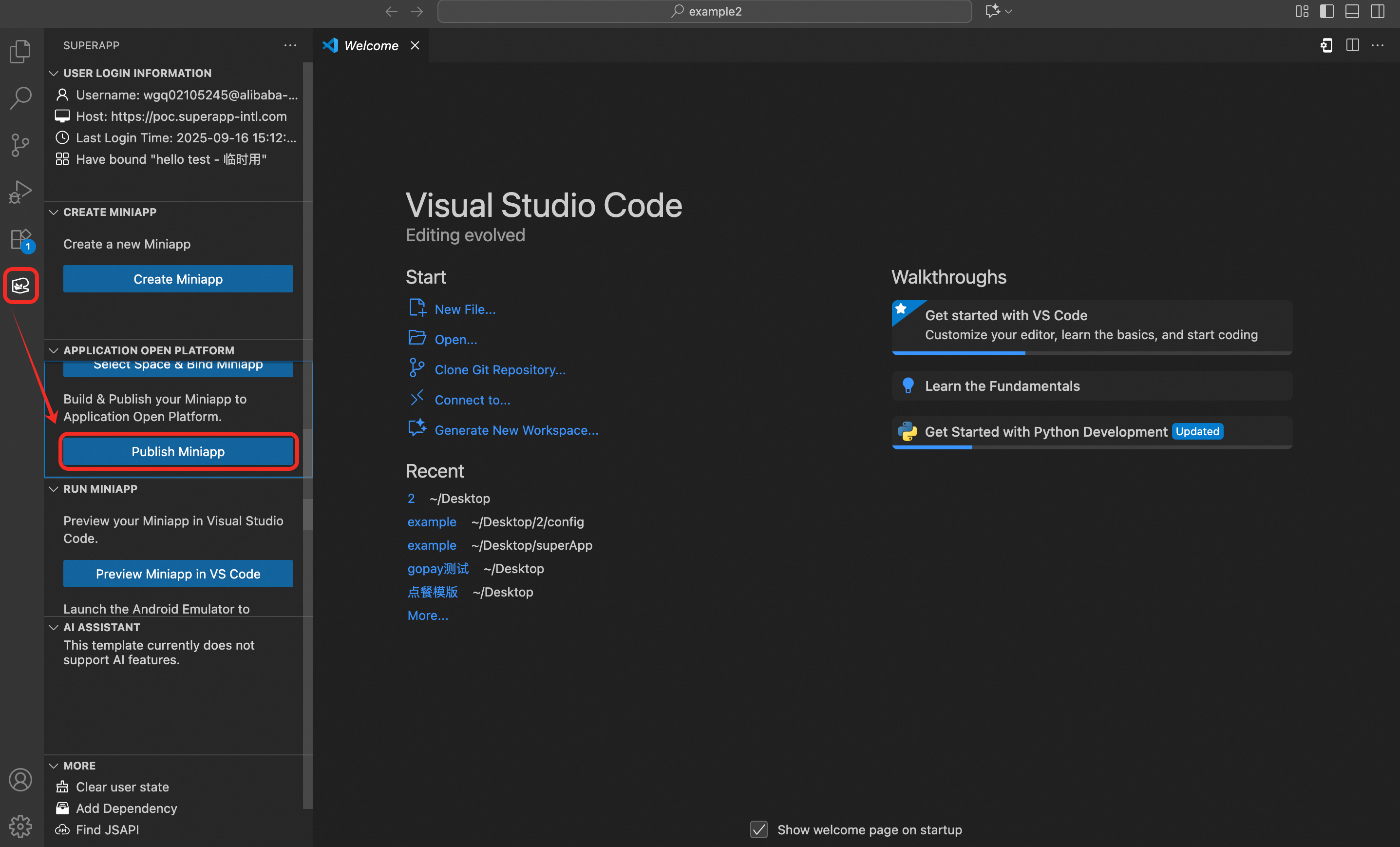
Task: Open the Source Control view icon
Action: 20,145
